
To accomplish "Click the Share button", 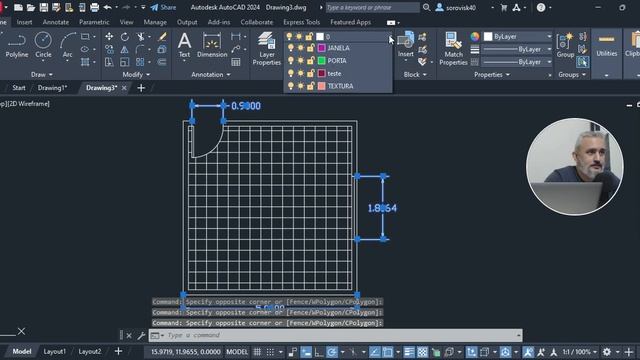I will pos(163,7).
